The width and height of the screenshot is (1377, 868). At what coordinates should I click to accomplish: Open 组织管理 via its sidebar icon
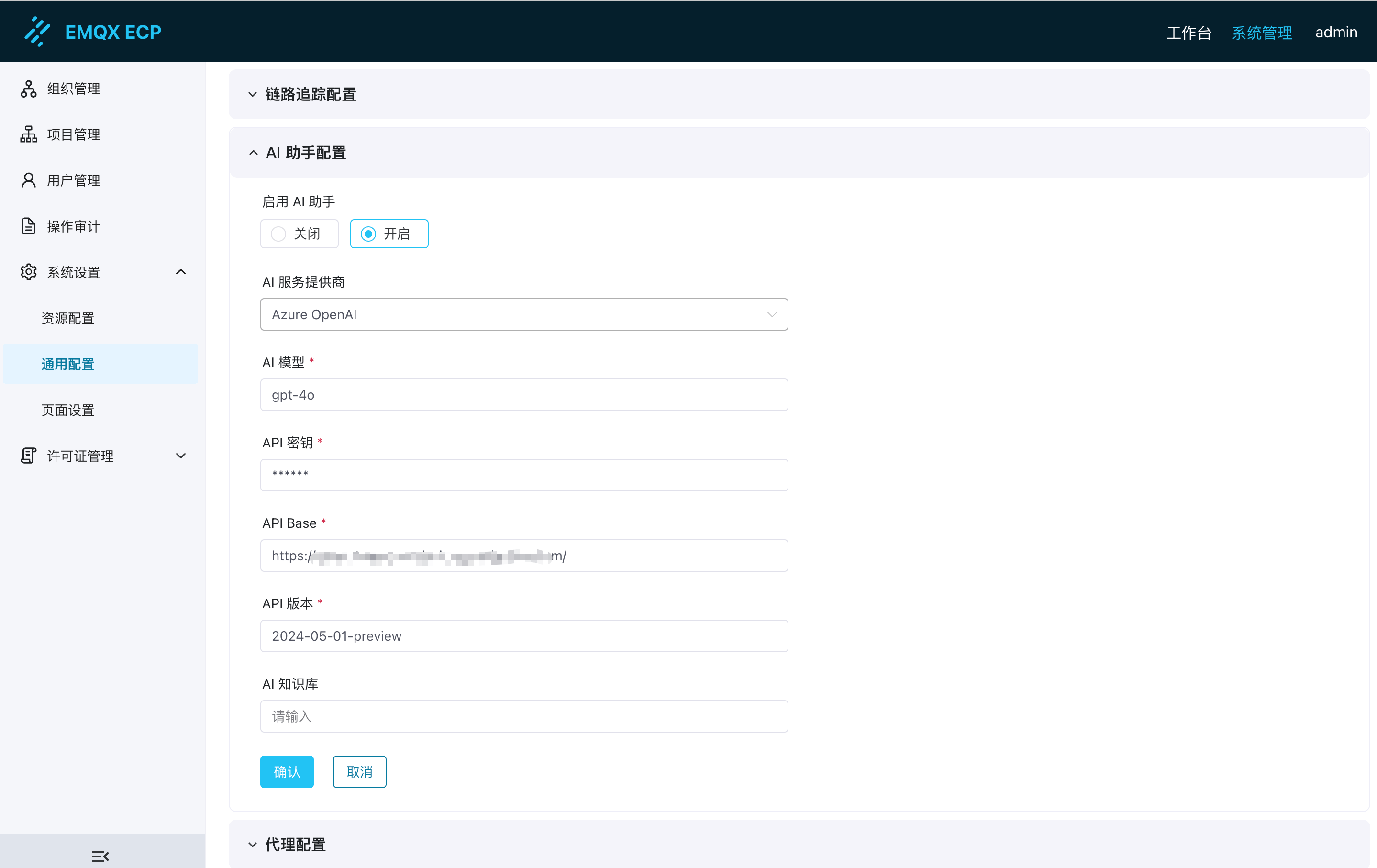29,89
